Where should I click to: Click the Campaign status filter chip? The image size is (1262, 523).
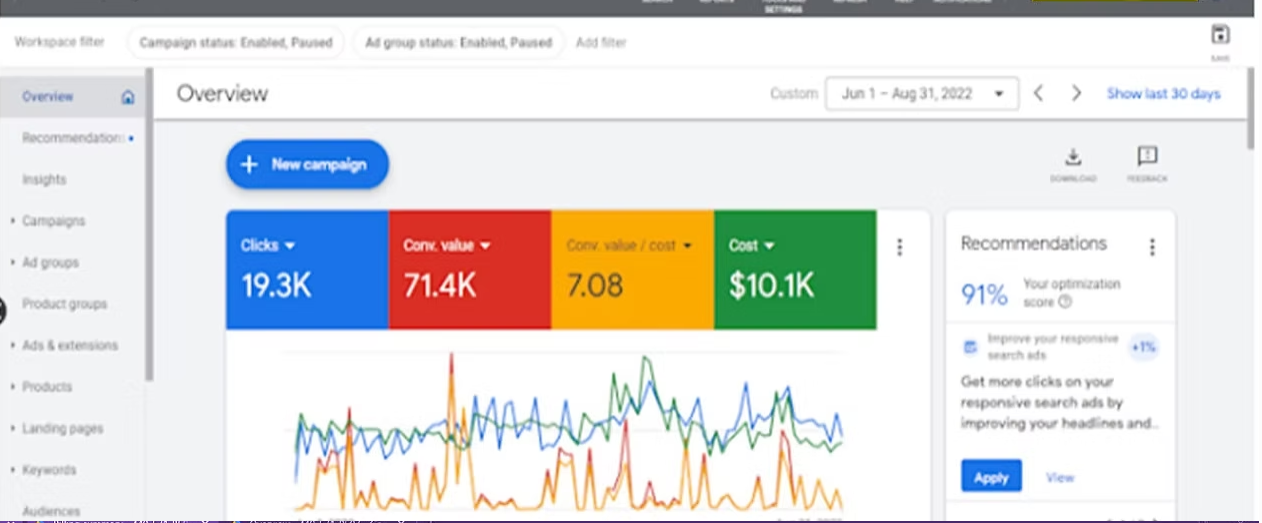(235, 43)
